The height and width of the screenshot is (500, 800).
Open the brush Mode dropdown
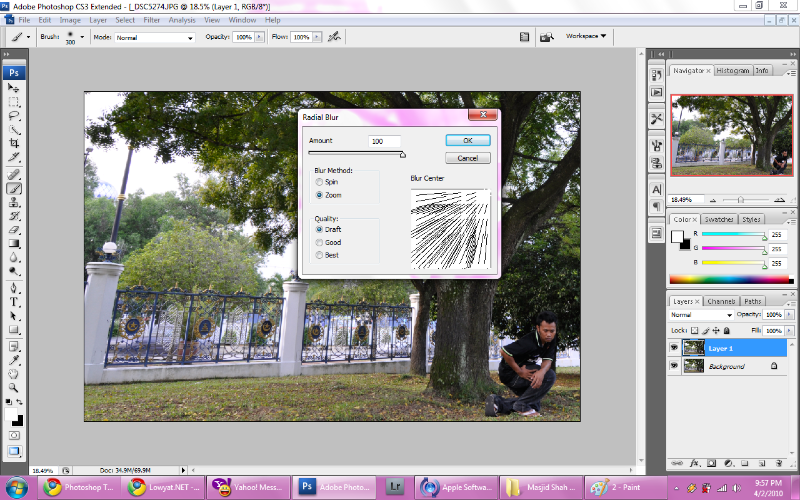(154, 37)
